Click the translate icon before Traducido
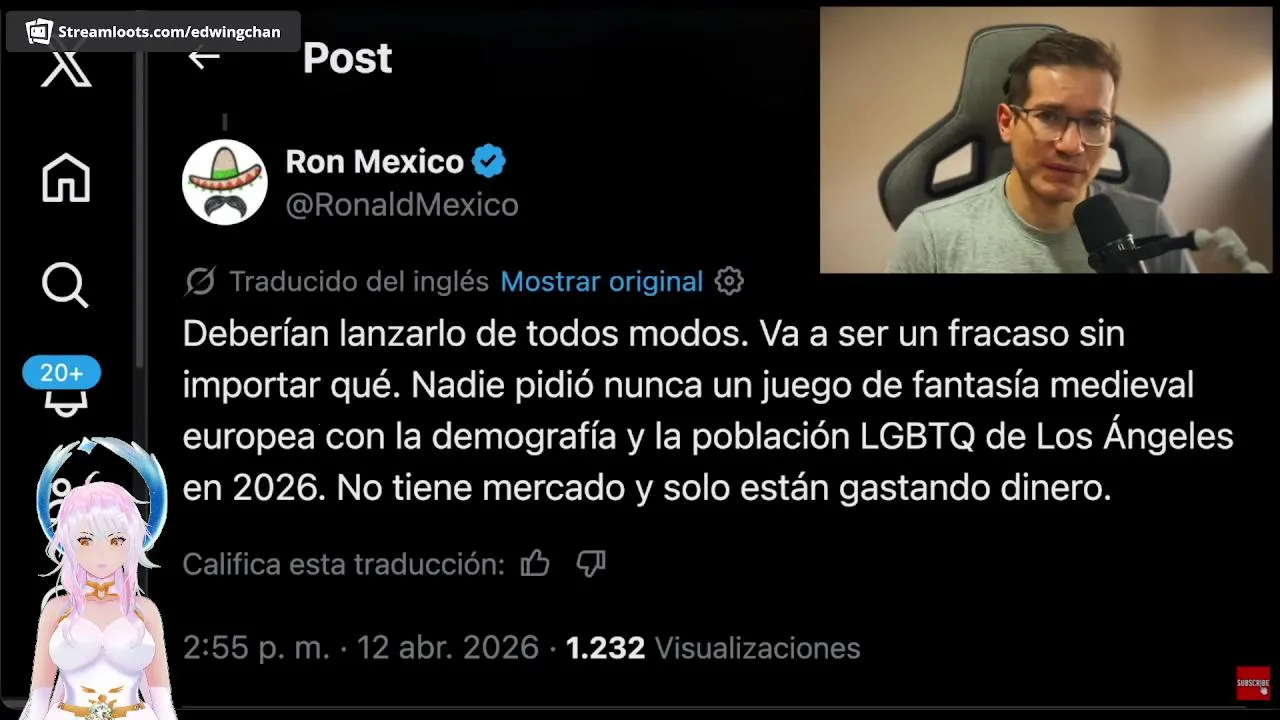 [x=200, y=282]
